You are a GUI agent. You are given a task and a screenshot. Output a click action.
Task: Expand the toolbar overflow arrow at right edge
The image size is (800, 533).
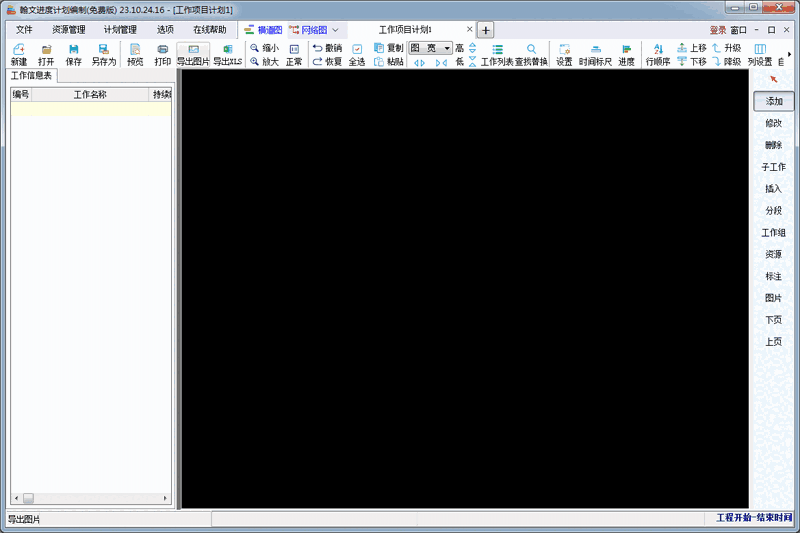(790, 54)
